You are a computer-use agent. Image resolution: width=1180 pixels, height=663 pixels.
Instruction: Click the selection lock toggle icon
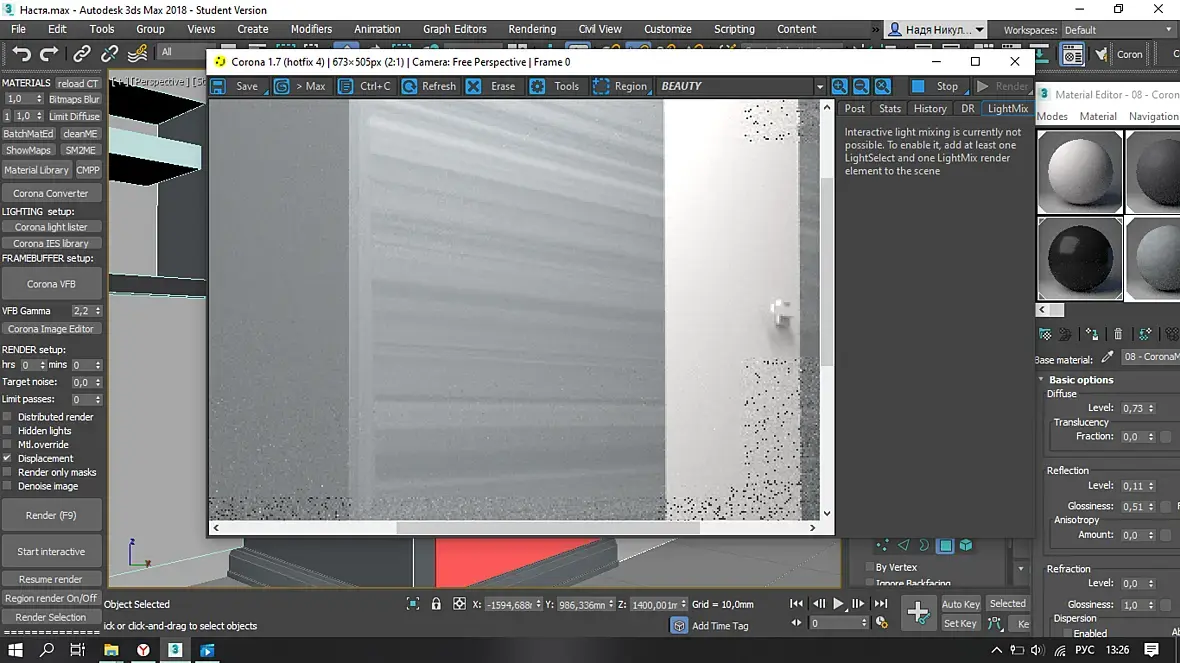[436, 604]
